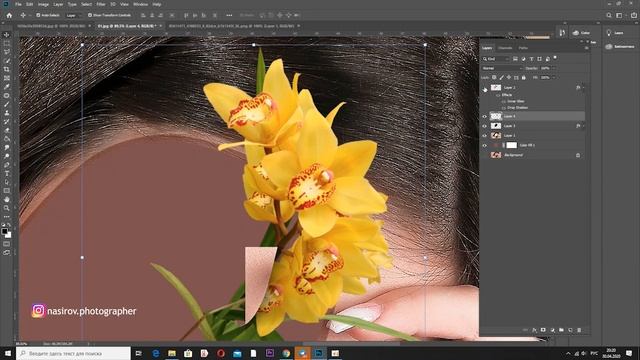Viewport: 640px width, 360px height.
Task: Delete layer using trash icon
Action: [579, 330]
